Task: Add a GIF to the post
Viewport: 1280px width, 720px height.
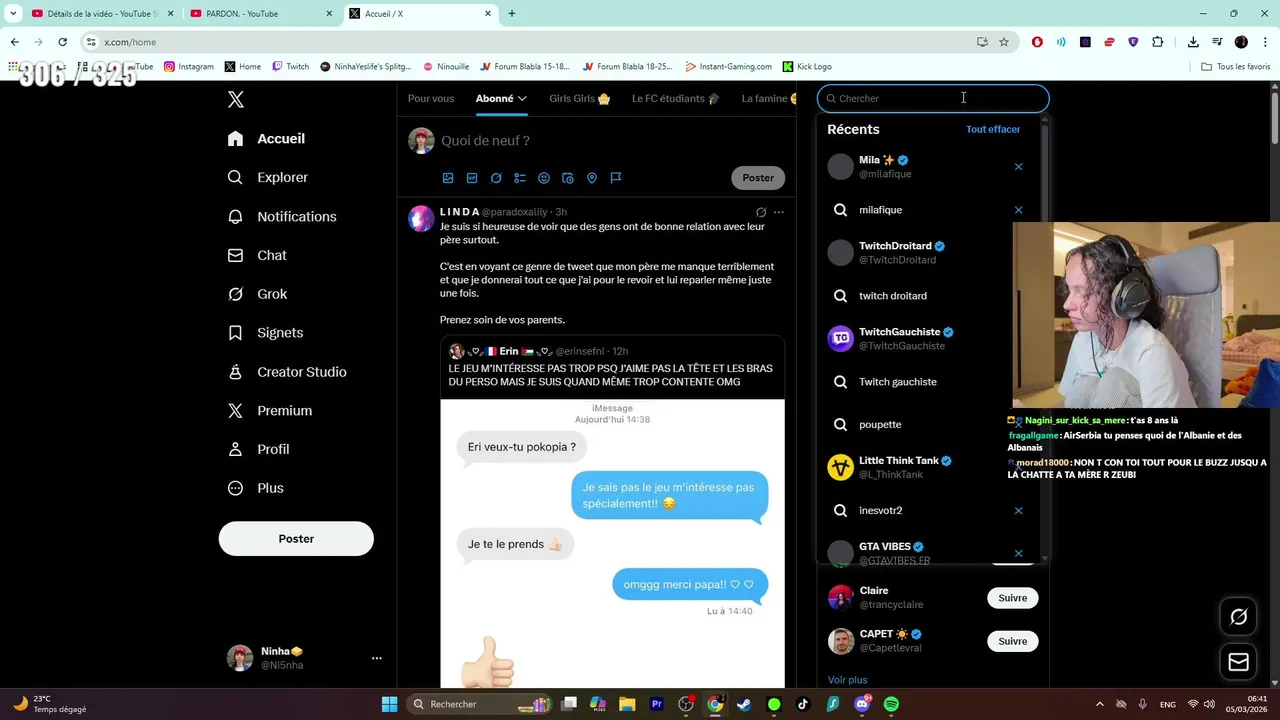Action: (x=472, y=178)
